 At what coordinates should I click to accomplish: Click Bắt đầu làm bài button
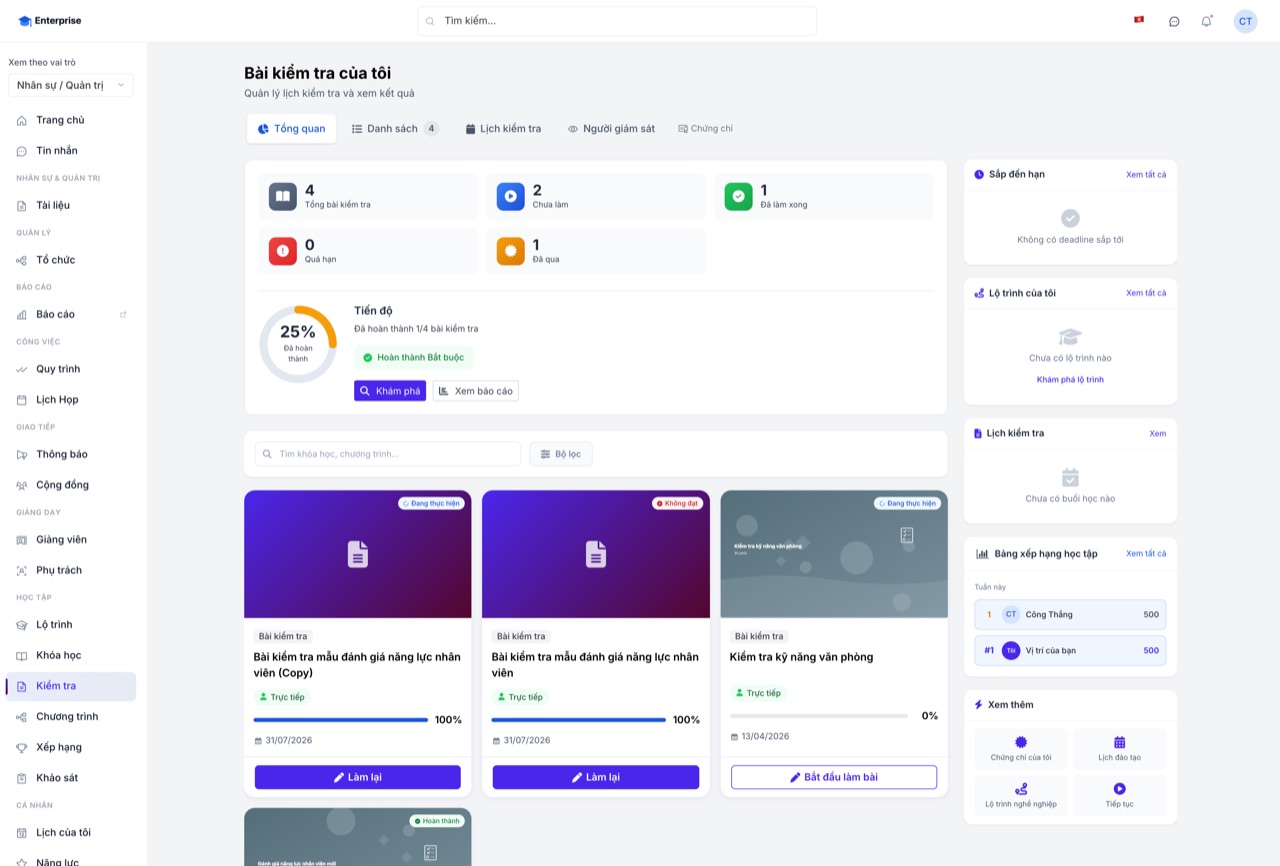(834, 777)
